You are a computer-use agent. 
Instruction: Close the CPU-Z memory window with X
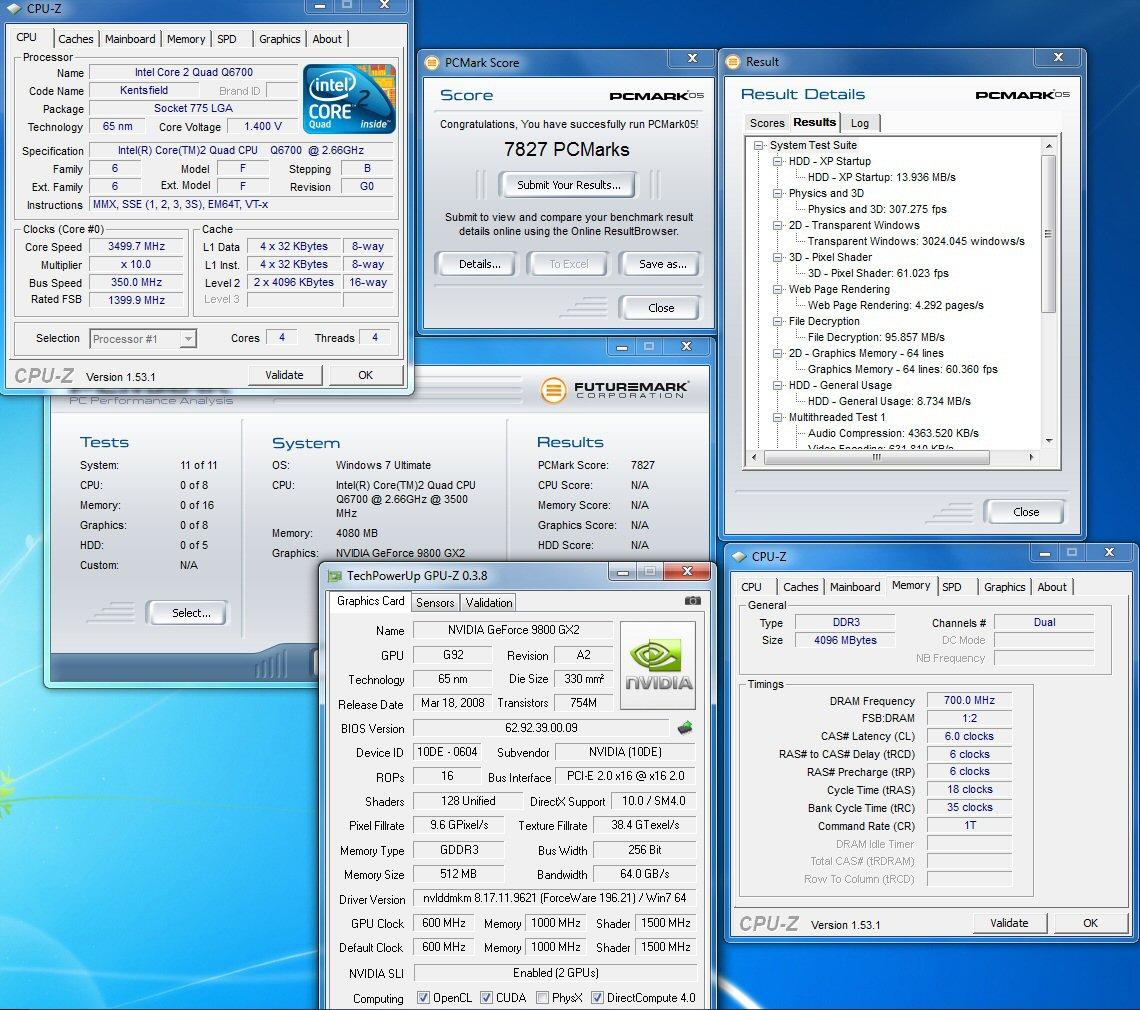[1109, 553]
